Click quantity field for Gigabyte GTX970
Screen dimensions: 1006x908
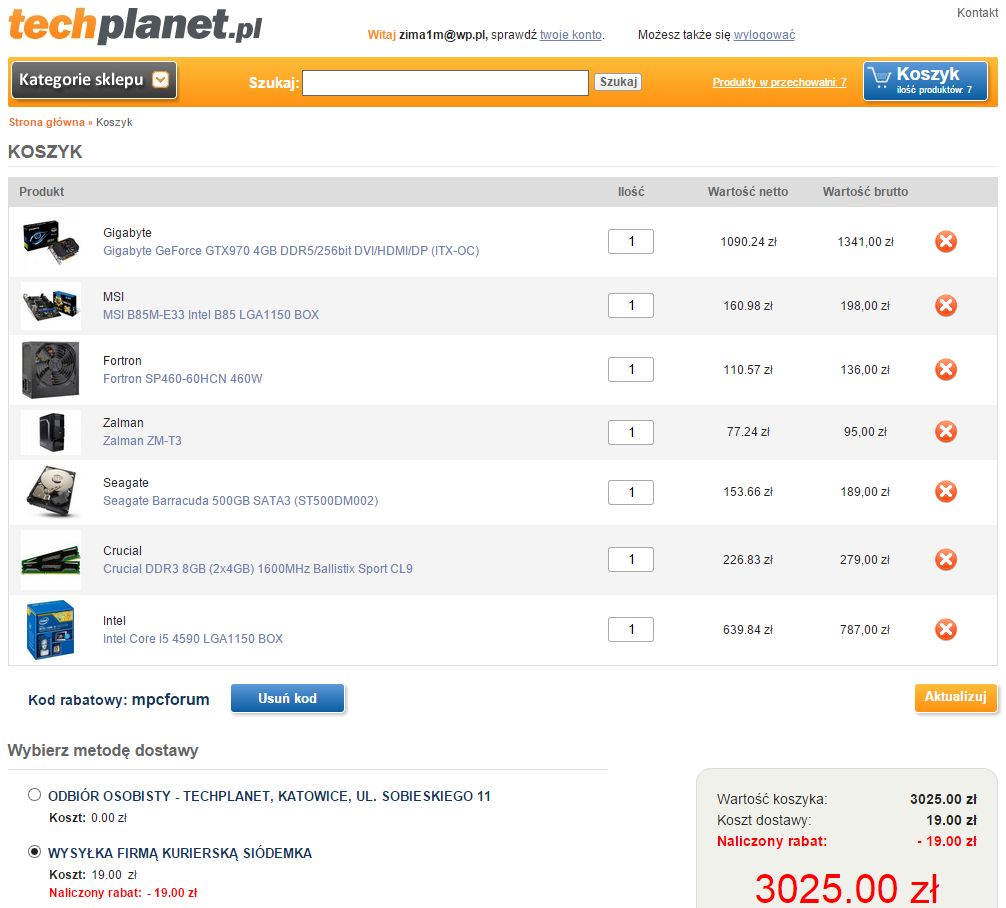tap(631, 242)
